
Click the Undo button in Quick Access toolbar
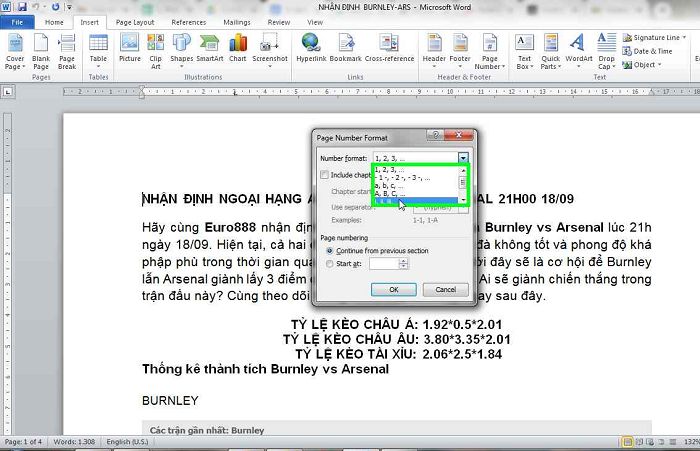(x=36, y=7)
